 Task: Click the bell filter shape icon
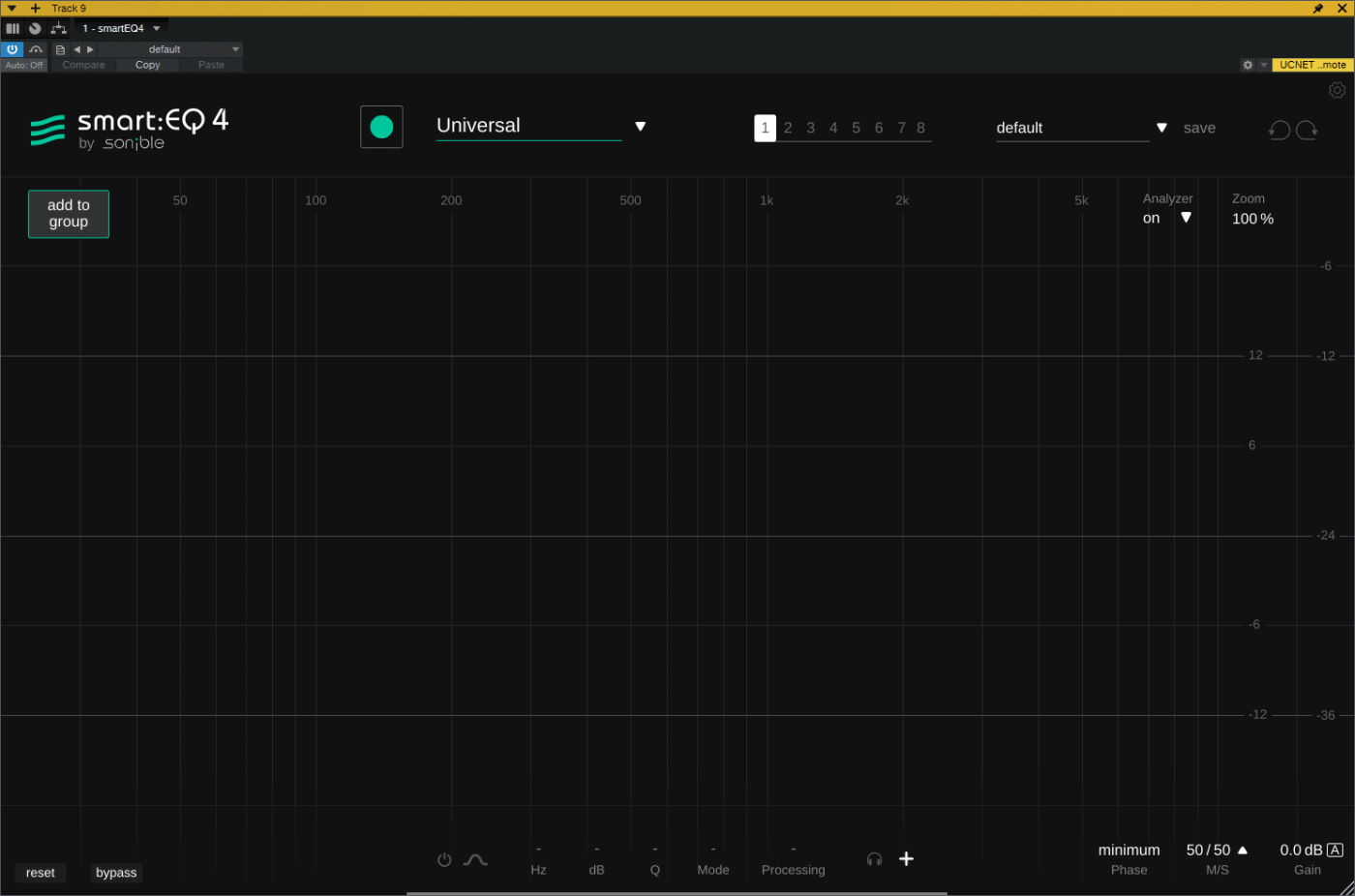point(475,859)
